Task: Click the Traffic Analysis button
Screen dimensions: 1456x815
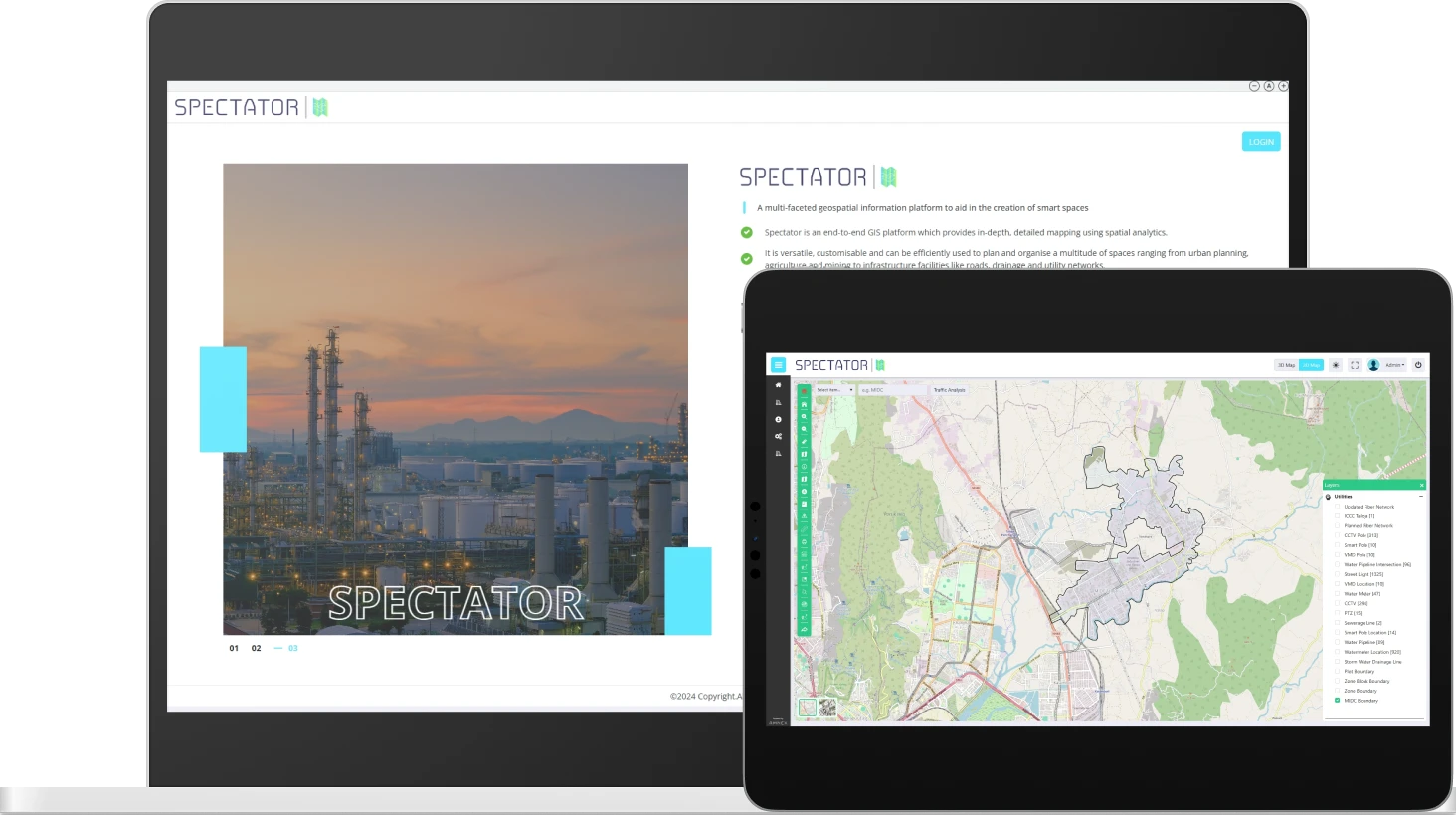Action: 949,390
